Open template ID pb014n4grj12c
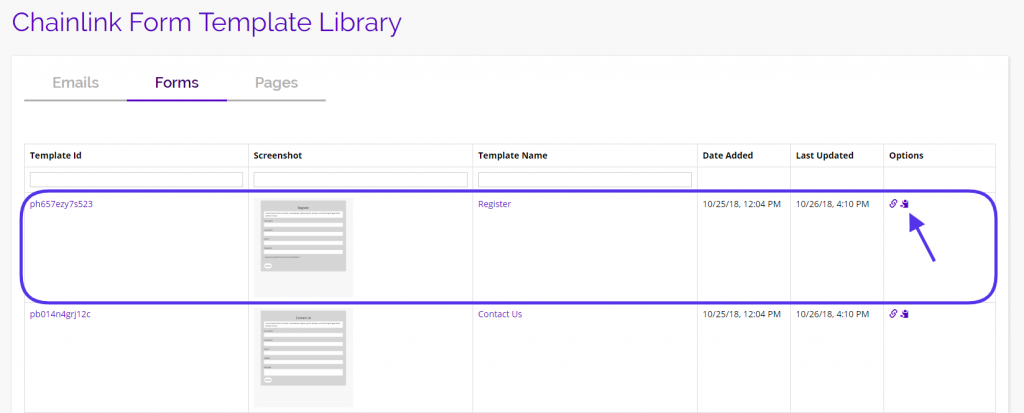Screen dimensions: 1024x413 tap(61, 314)
